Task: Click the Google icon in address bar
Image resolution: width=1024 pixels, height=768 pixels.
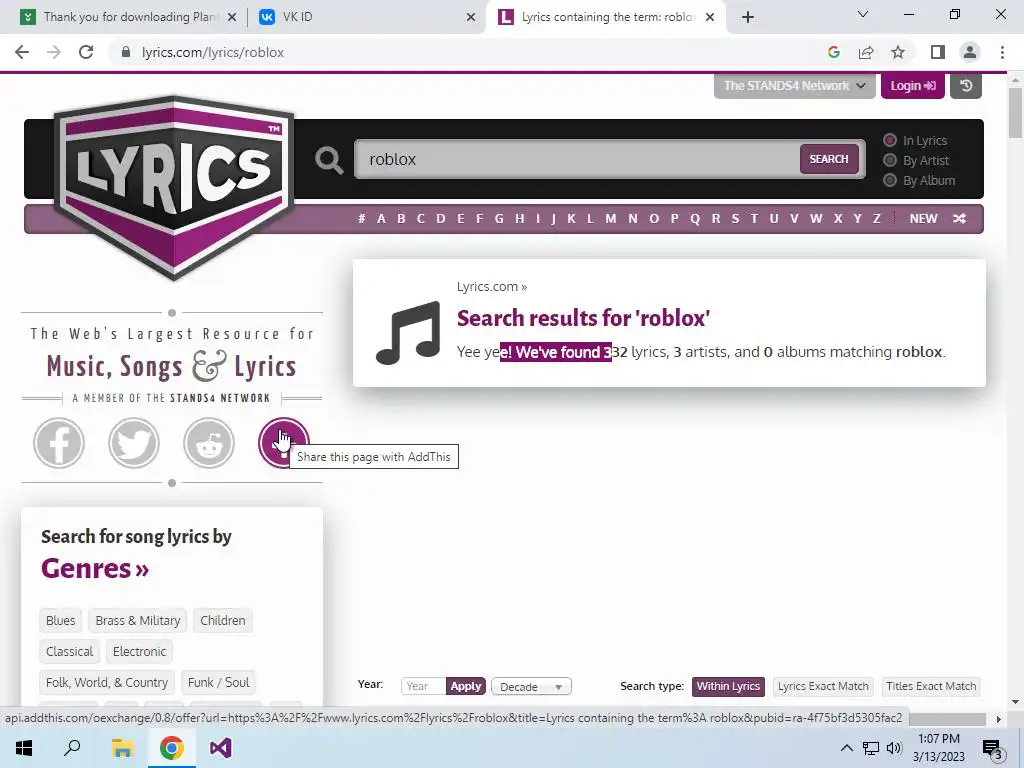Action: 833,52
